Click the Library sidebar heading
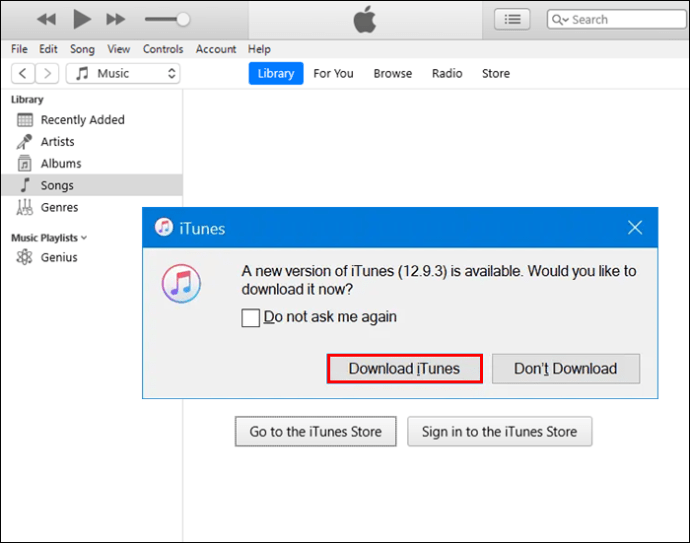 27,99
